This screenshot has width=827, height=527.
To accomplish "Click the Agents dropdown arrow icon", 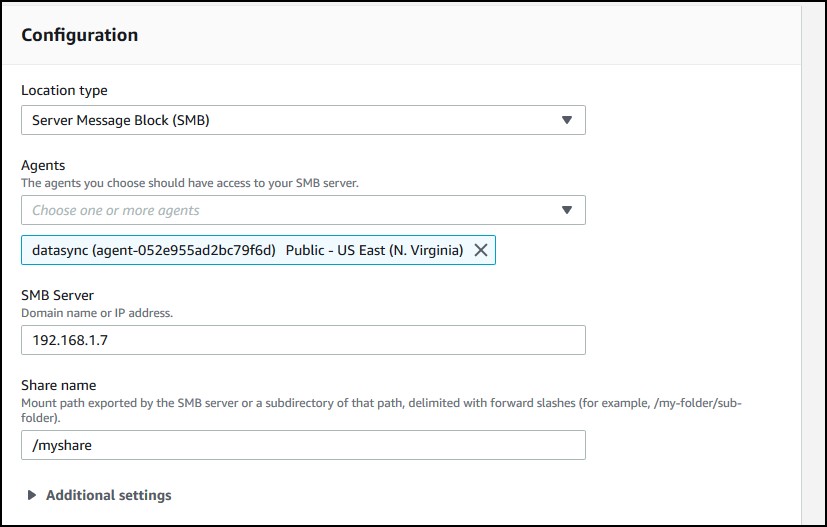I will point(567,210).
